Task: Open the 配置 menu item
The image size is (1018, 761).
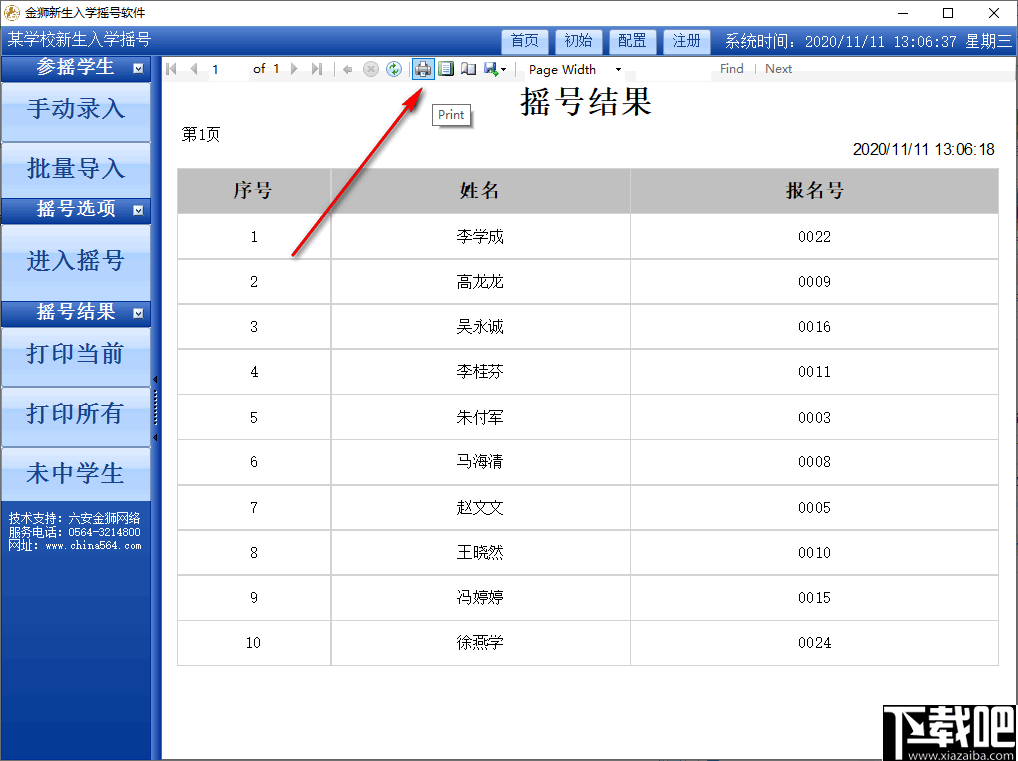Action: click(633, 41)
